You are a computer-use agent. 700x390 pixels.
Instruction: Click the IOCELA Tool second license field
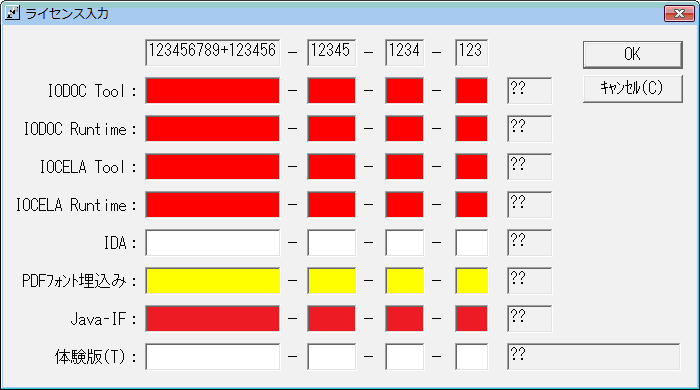click(x=331, y=166)
